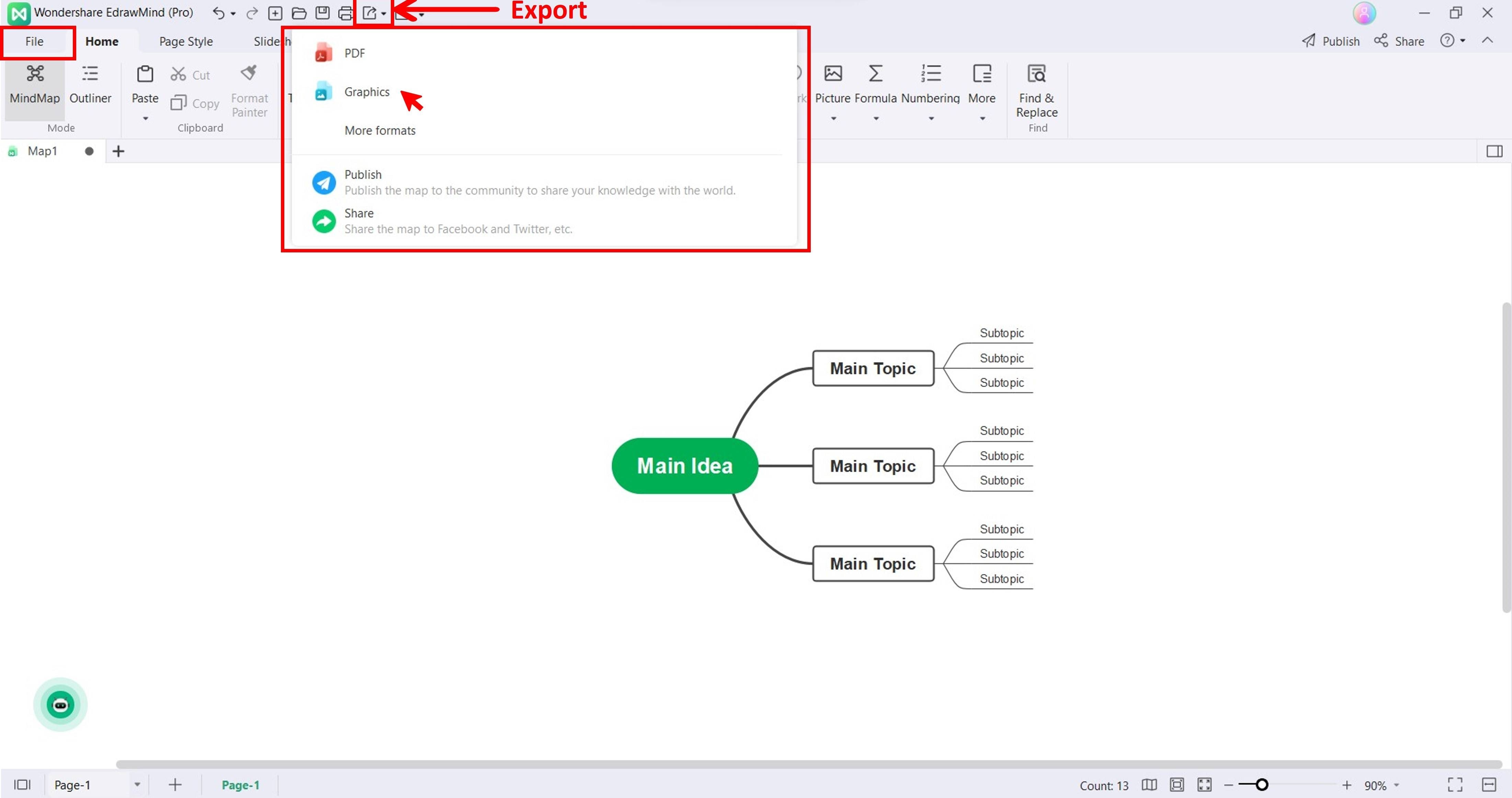
Task: Open the Page-1 selector dropdown
Action: 137,785
